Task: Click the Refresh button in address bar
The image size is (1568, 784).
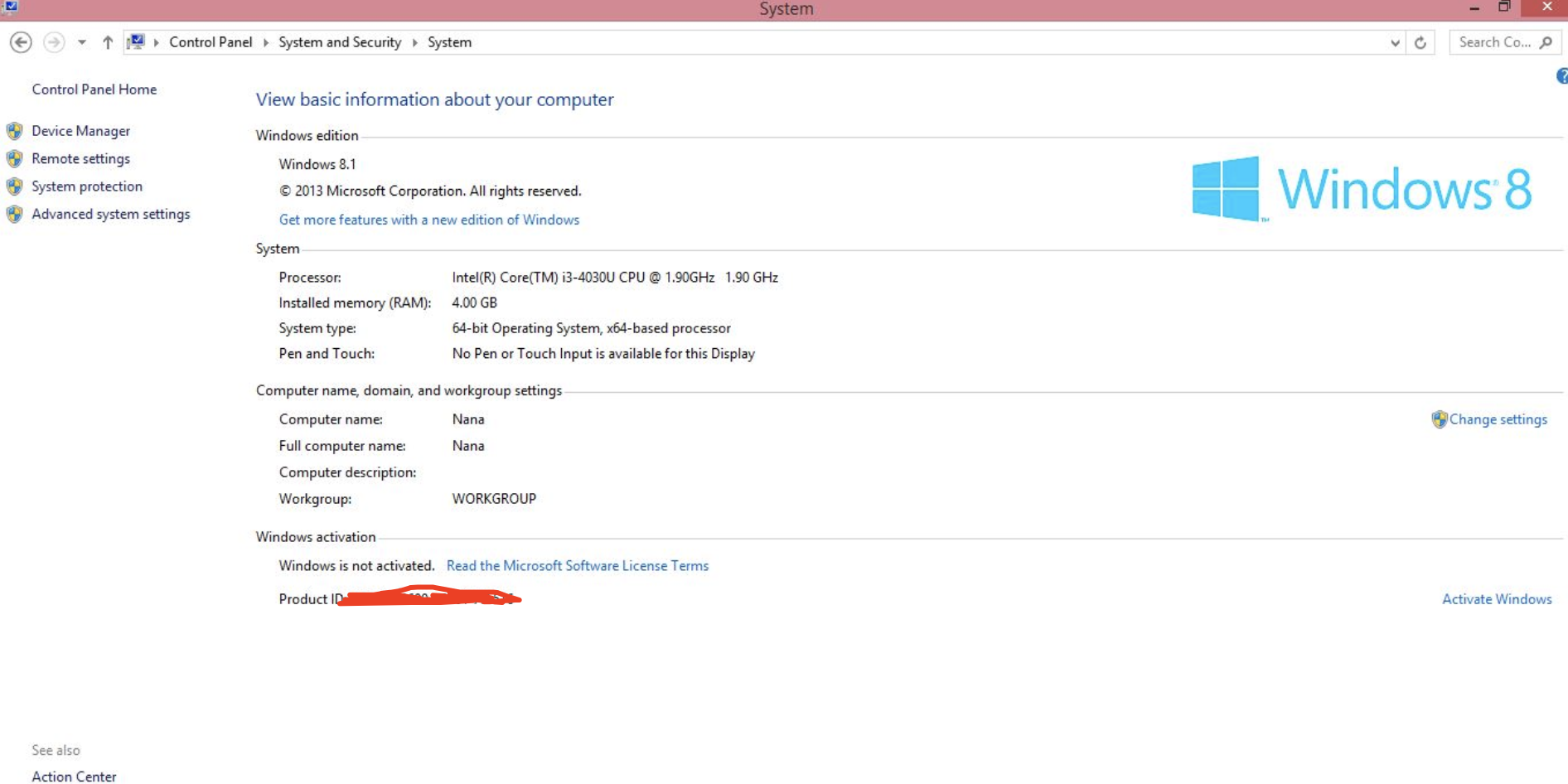Action: coord(1420,42)
